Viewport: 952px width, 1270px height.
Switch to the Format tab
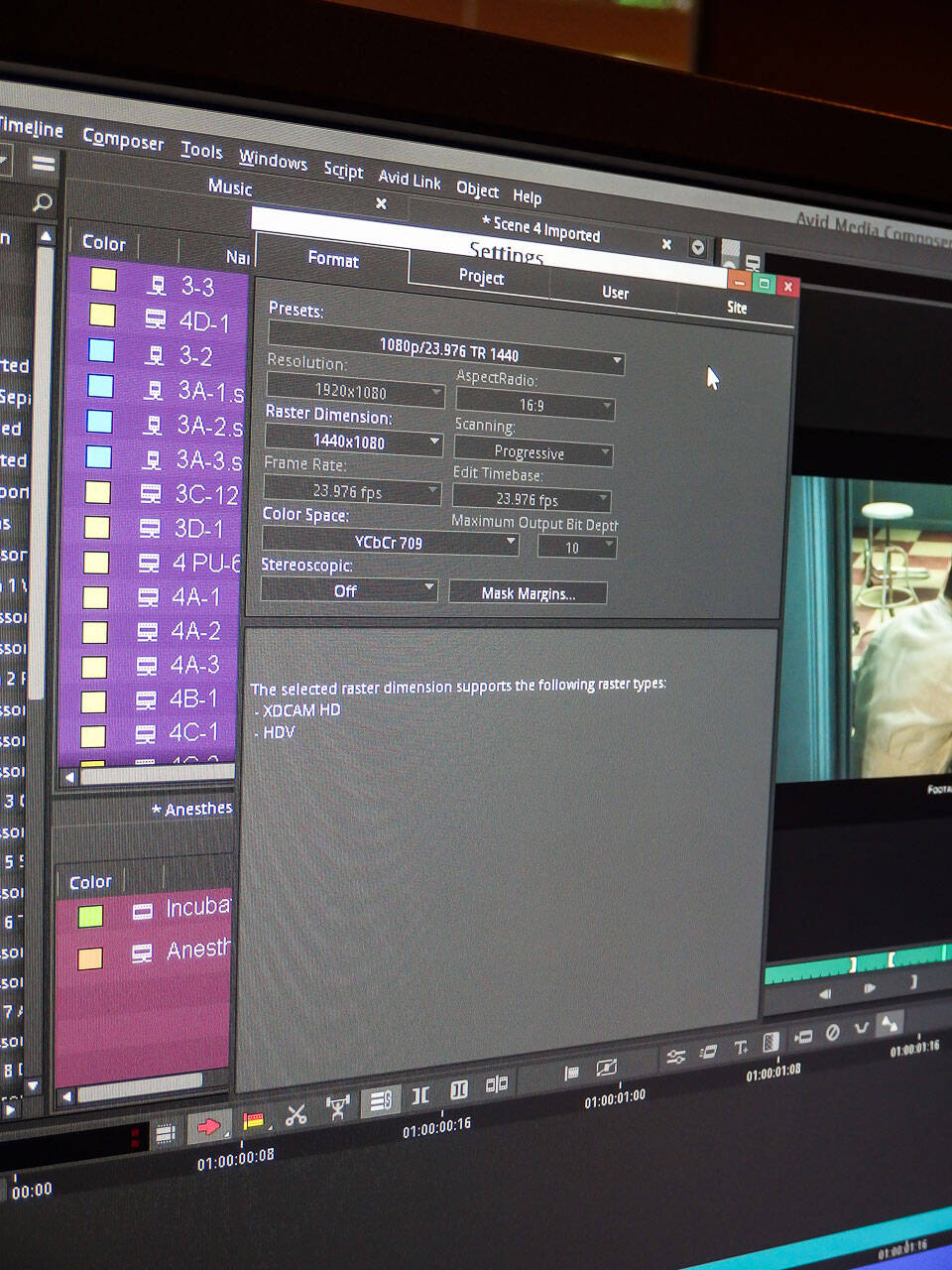click(333, 260)
